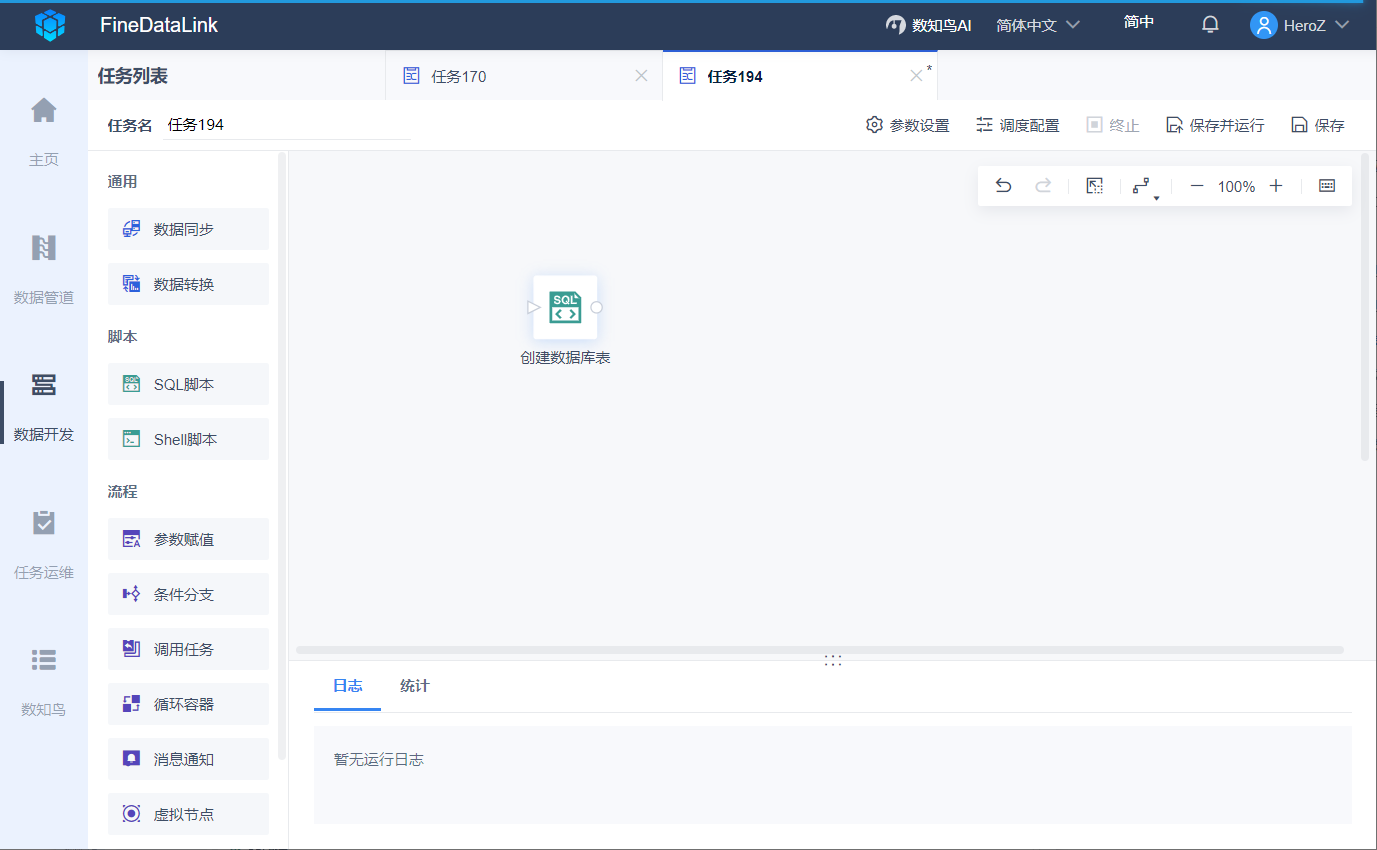Switch to the 统计 tab
This screenshot has width=1377, height=850.
[x=415, y=686]
